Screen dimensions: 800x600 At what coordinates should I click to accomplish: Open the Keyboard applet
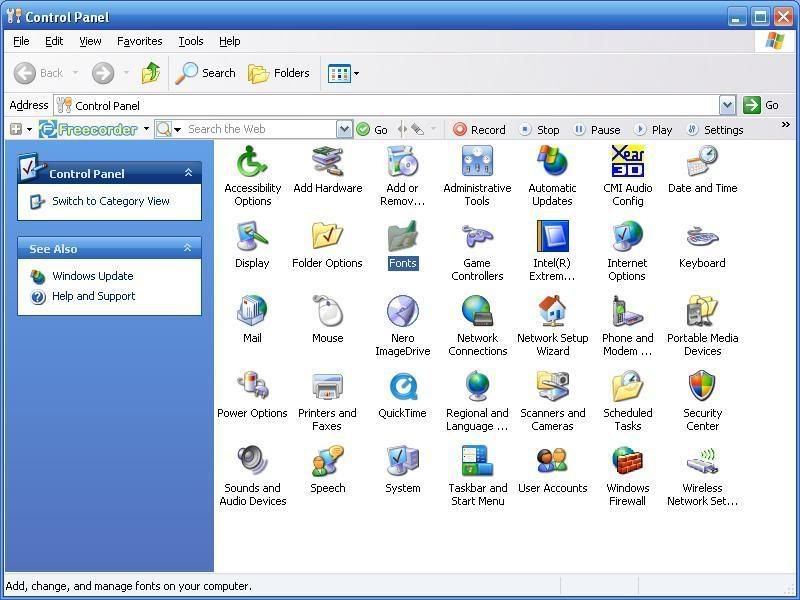[702, 244]
